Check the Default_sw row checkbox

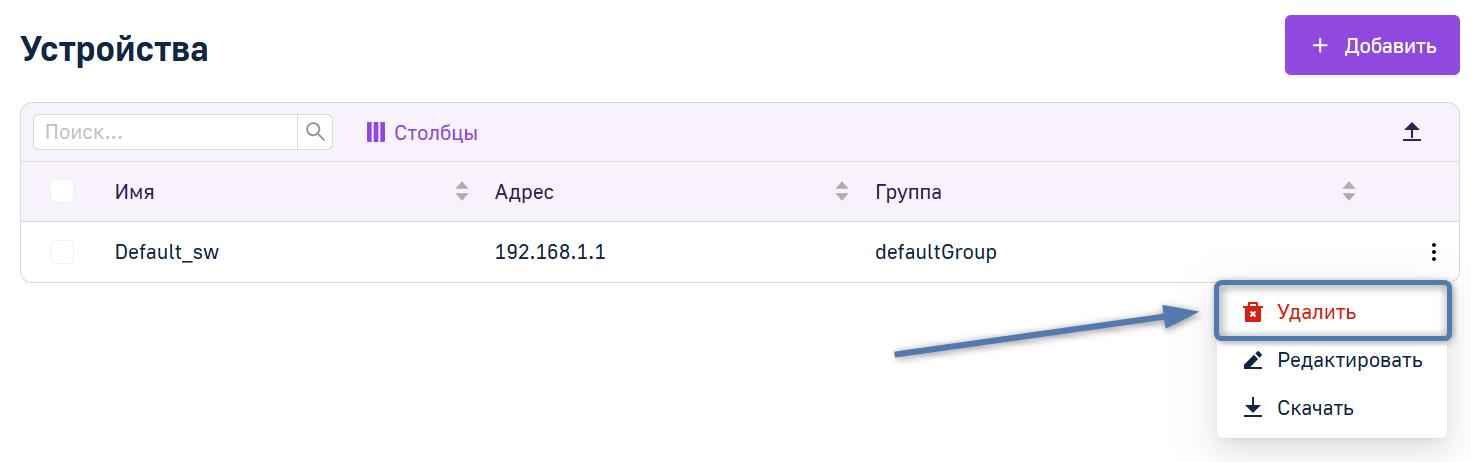click(62, 252)
